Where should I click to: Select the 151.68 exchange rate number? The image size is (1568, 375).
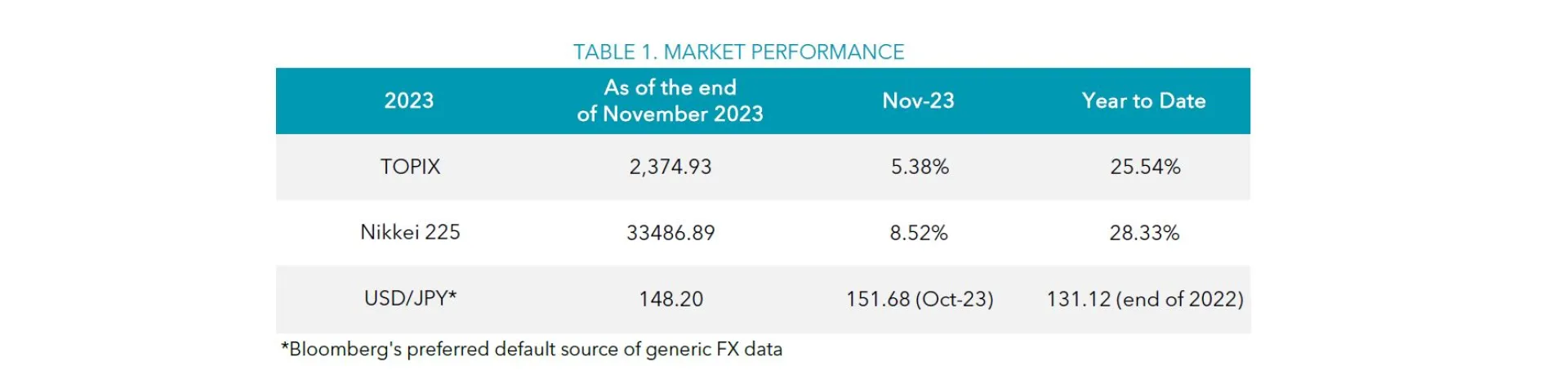point(877,299)
